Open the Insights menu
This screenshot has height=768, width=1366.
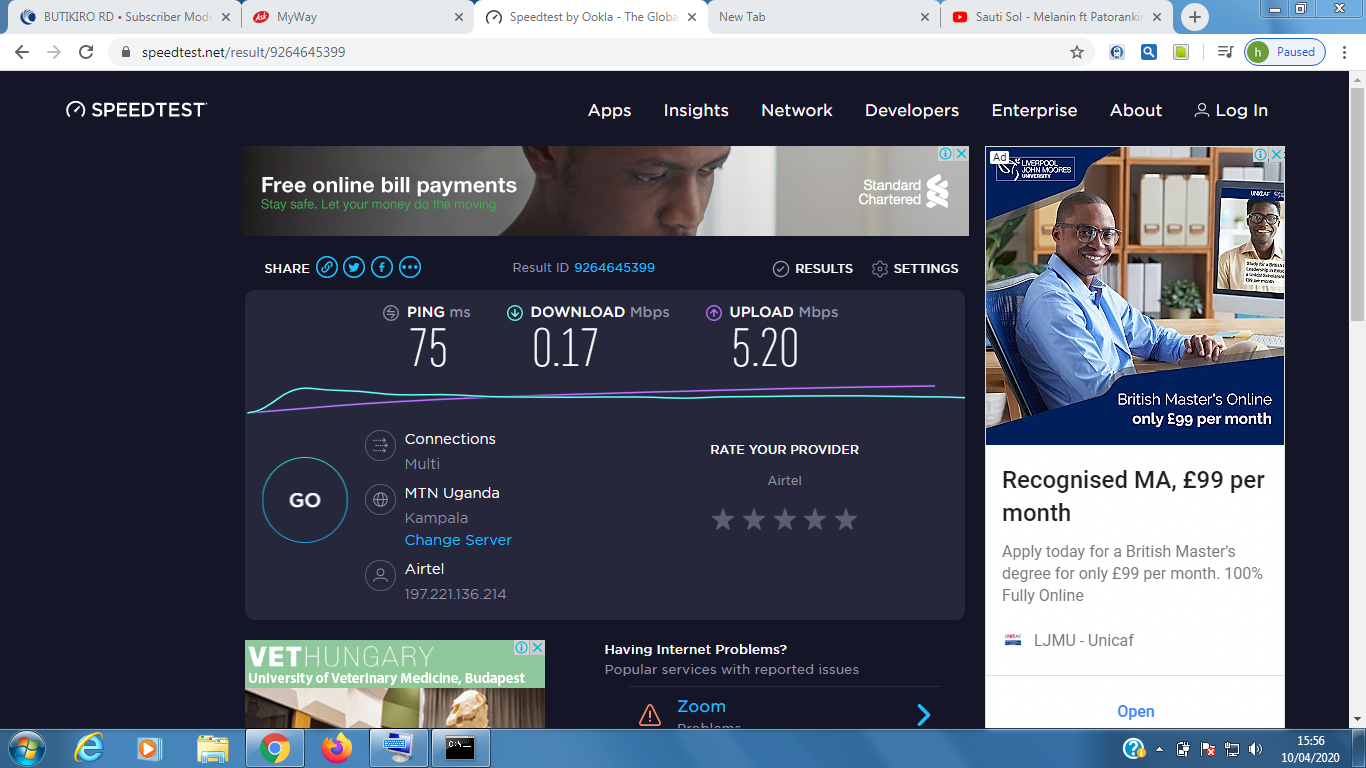(696, 110)
